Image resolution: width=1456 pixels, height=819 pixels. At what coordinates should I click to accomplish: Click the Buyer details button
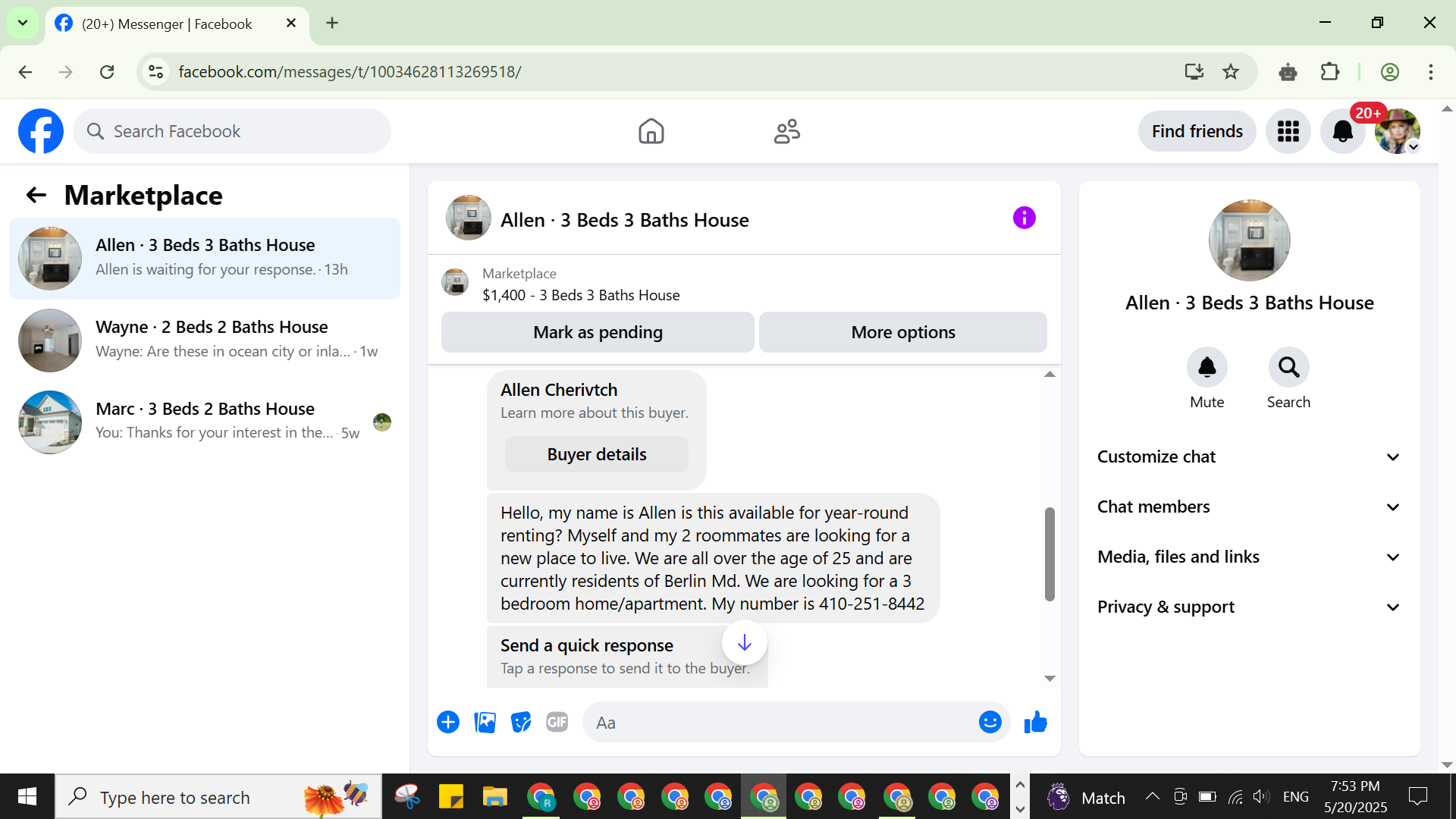point(597,454)
